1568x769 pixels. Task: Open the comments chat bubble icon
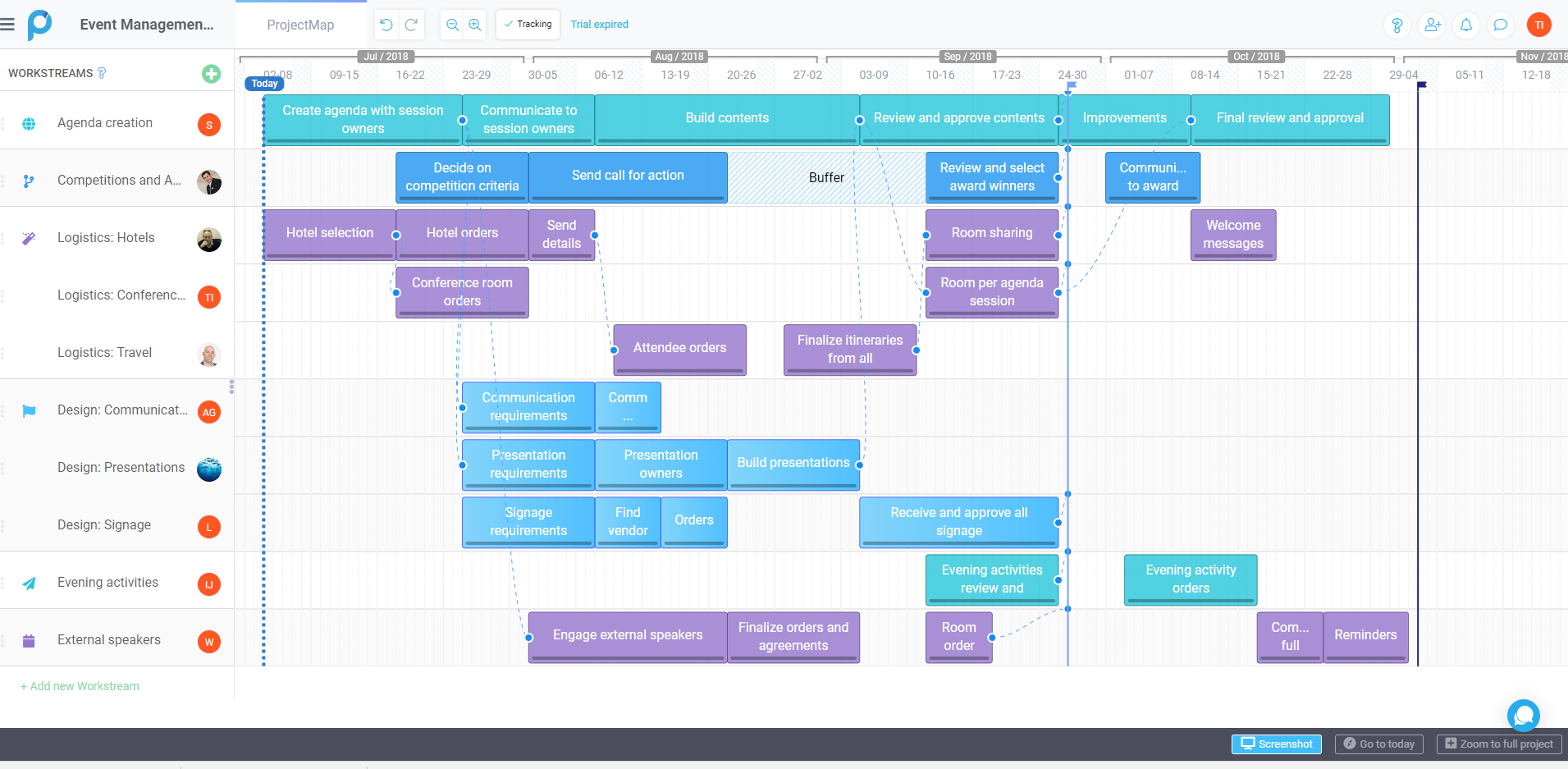(1501, 25)
